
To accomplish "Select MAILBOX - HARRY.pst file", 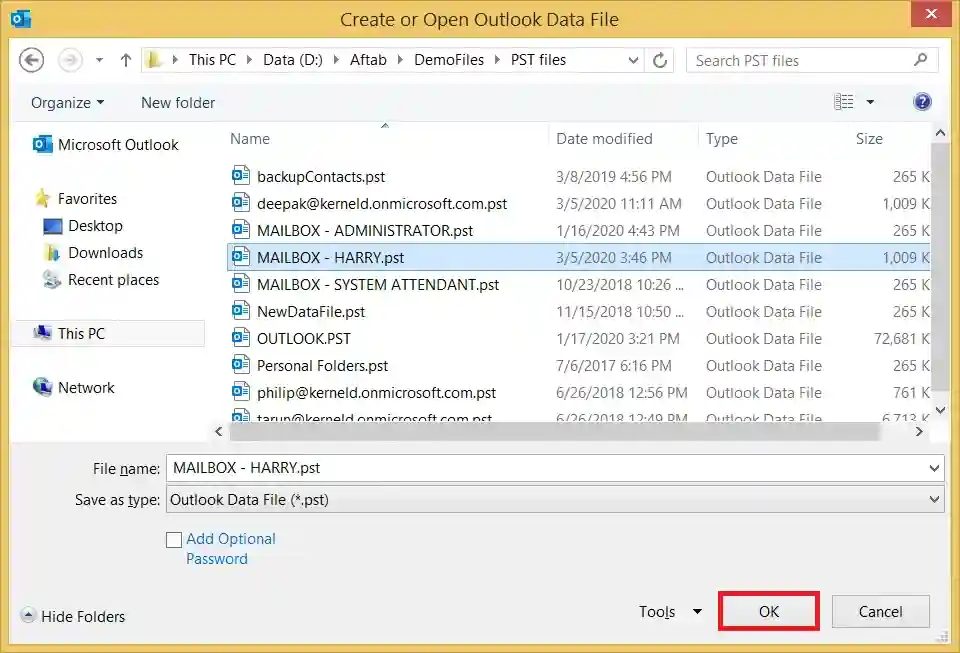I will pyautogui.click(x=330, y=258).
